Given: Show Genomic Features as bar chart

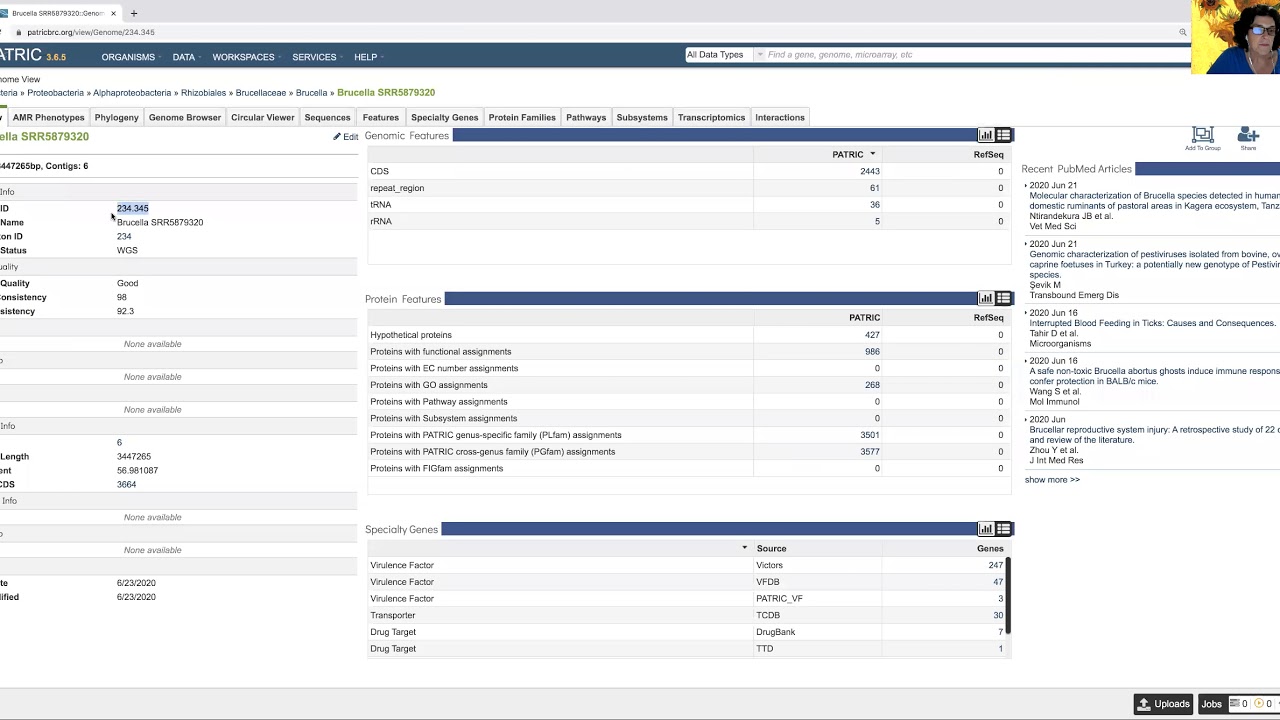Looking at the screenshot, I should pyautogui.click(x=986, y=135).
